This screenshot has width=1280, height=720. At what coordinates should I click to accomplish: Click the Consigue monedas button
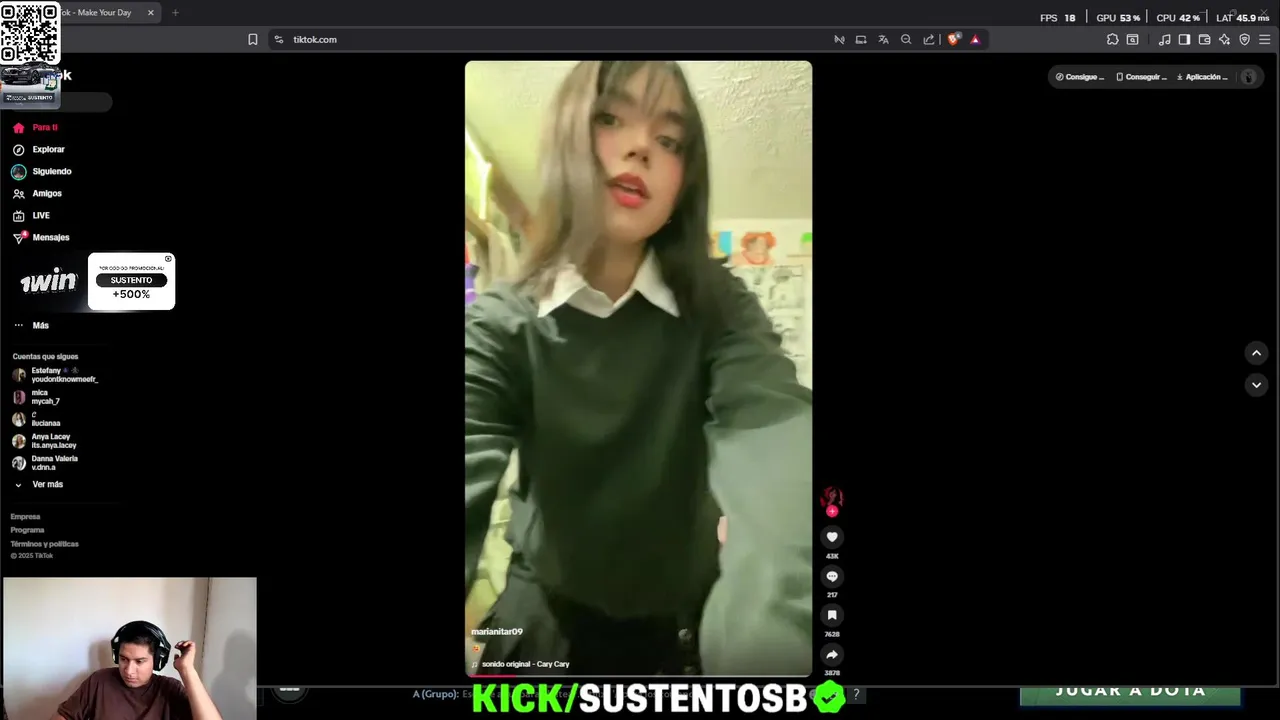click(1080, 77)
